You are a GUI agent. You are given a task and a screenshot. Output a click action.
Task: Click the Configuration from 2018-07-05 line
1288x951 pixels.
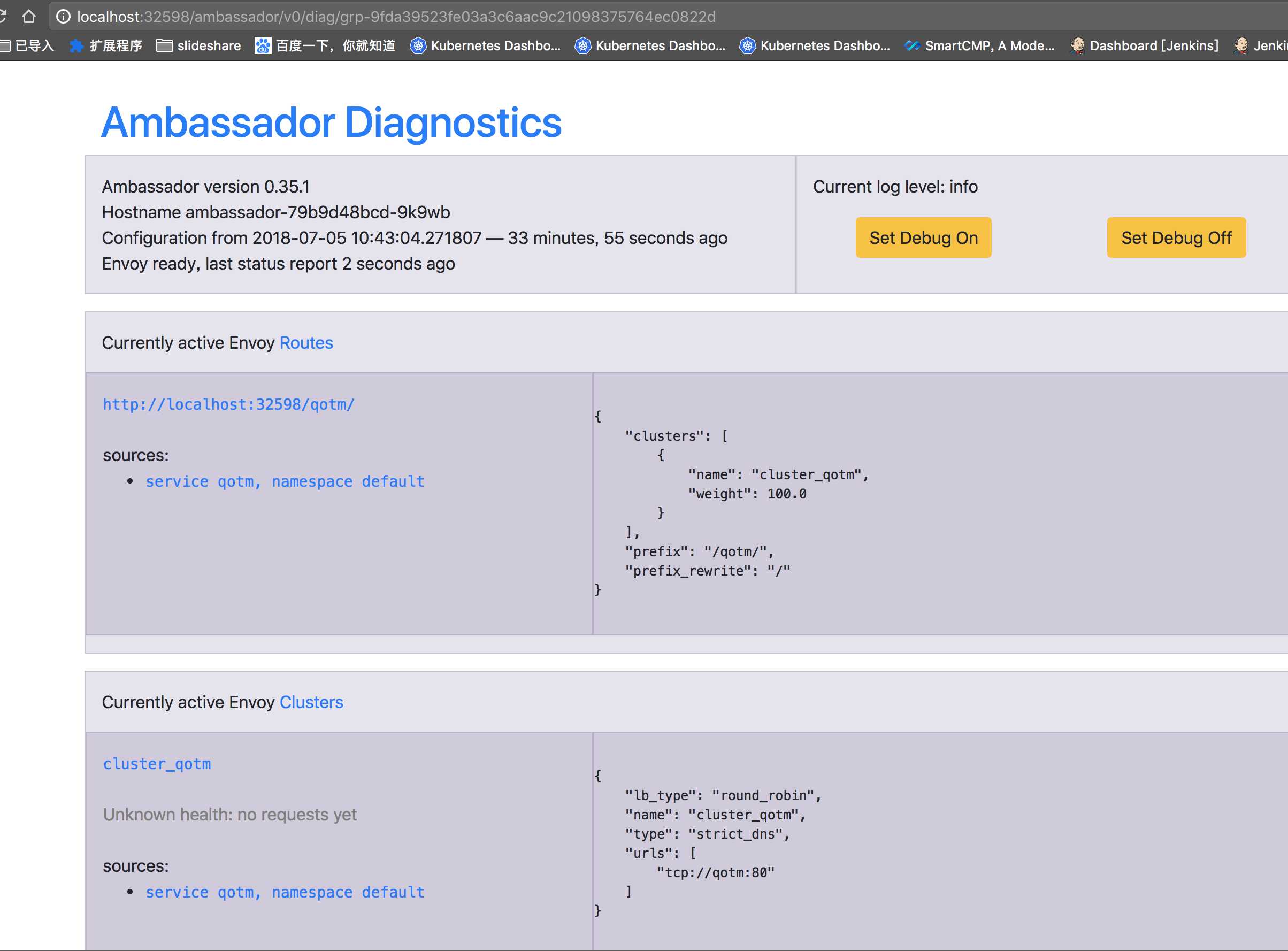point(415,239)
